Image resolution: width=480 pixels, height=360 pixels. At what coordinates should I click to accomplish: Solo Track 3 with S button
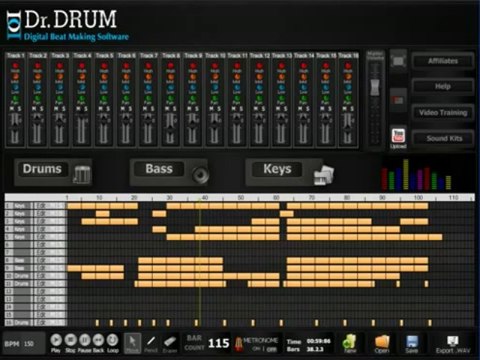point(64,109)
